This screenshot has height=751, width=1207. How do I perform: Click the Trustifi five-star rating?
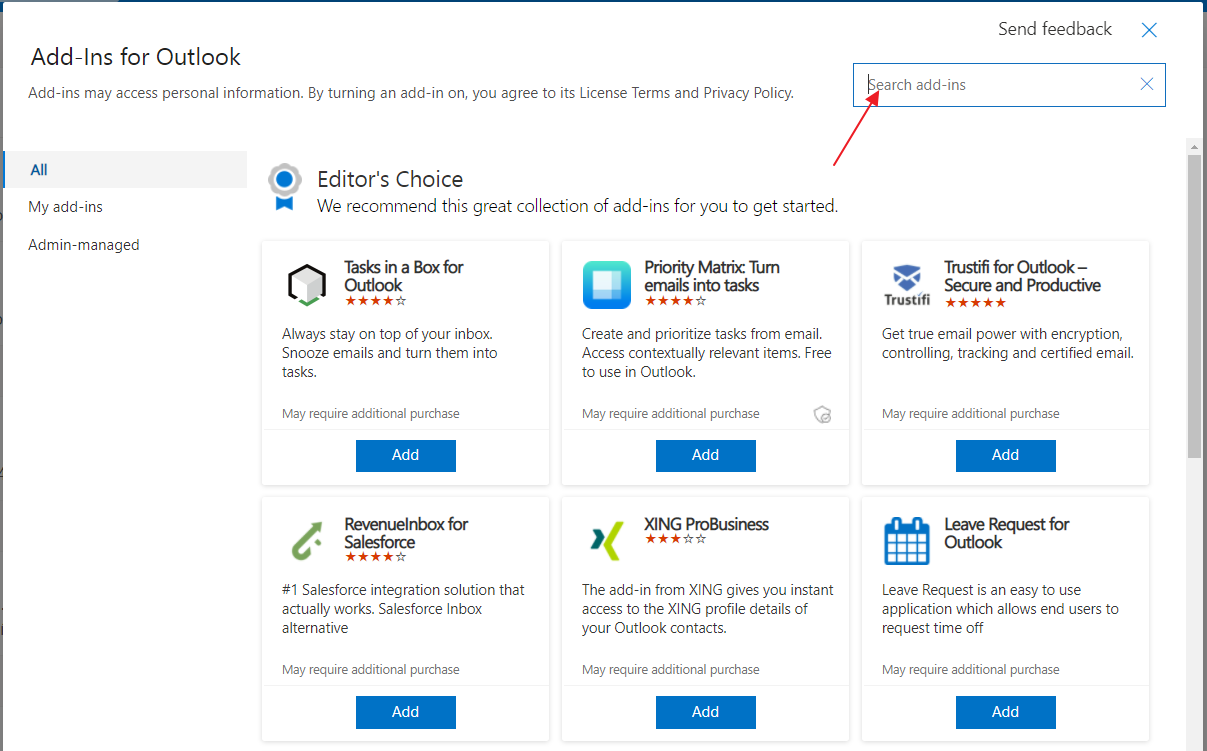pyautogui.click(x=975, y=302)
